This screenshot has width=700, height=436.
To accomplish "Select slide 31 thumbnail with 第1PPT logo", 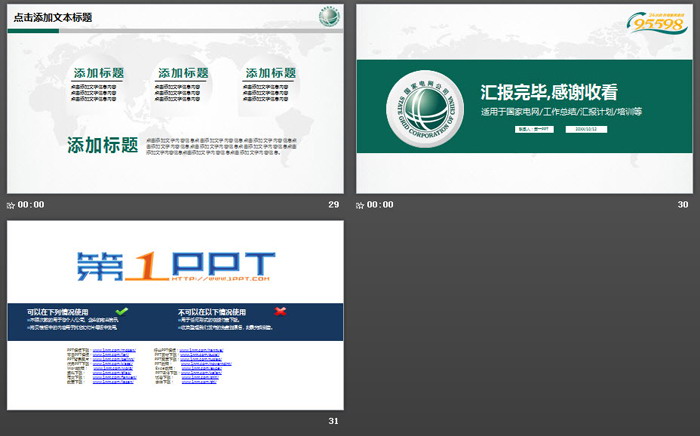I will click(x=175, y=315).
